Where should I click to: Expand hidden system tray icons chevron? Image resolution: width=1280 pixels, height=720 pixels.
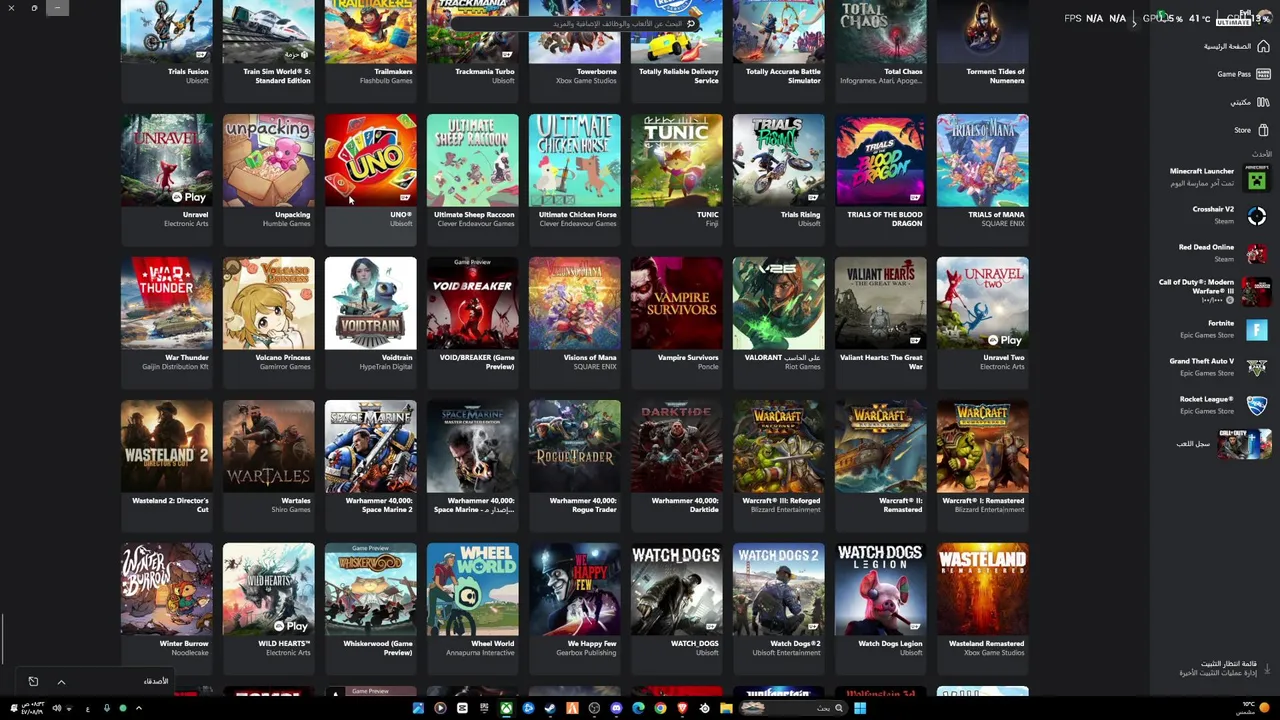[138, 708]
